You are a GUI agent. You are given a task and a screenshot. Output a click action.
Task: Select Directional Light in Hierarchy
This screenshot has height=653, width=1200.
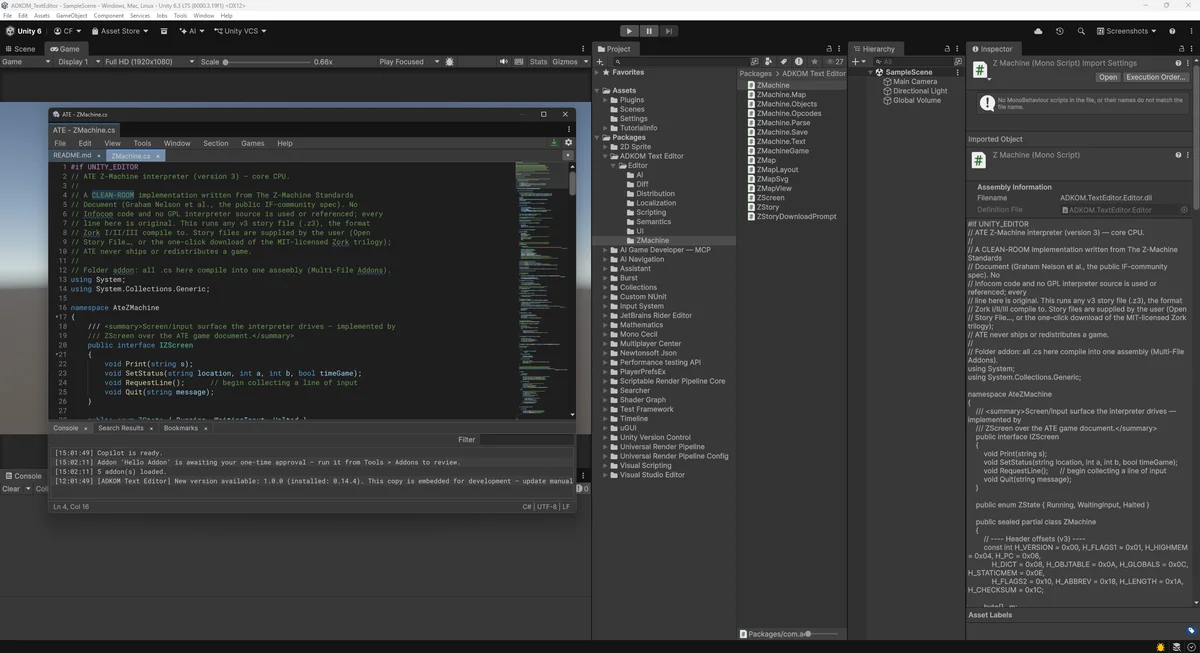[920, 91]
